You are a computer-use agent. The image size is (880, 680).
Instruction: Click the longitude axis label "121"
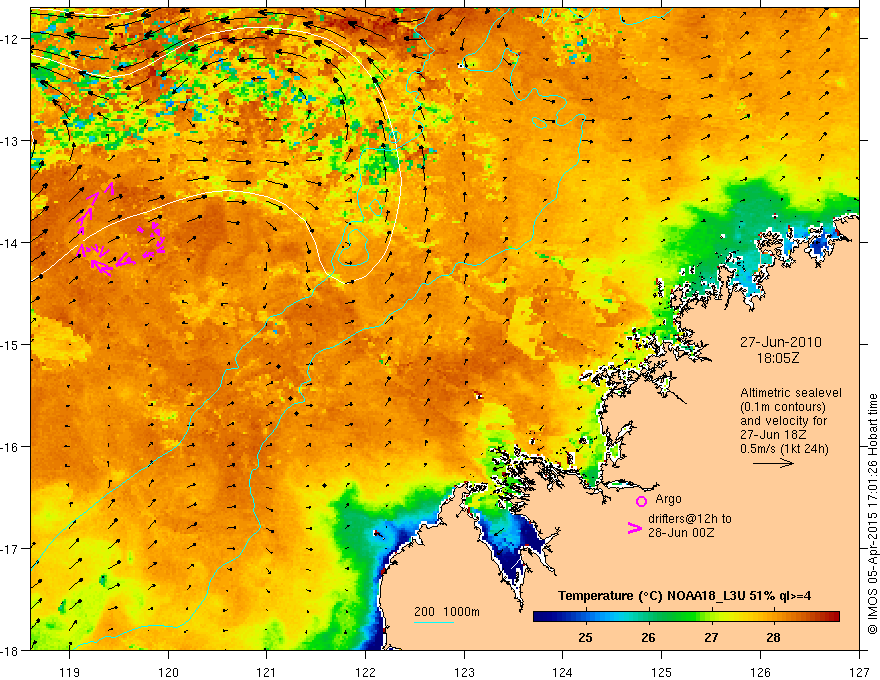click(267, 672)
